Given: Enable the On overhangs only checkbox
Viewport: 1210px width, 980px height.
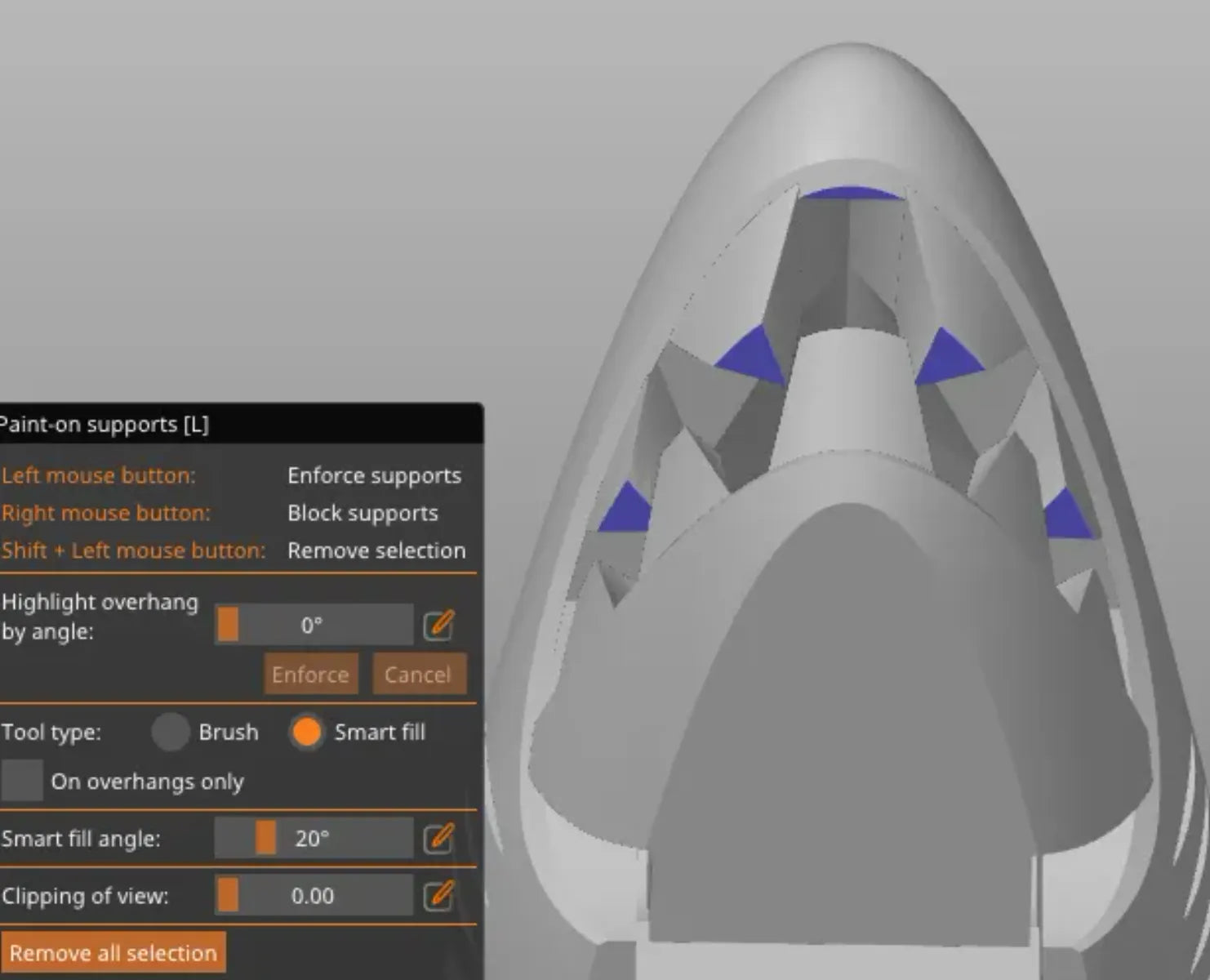Looking at the screenshot, I should tap(22, 781).
